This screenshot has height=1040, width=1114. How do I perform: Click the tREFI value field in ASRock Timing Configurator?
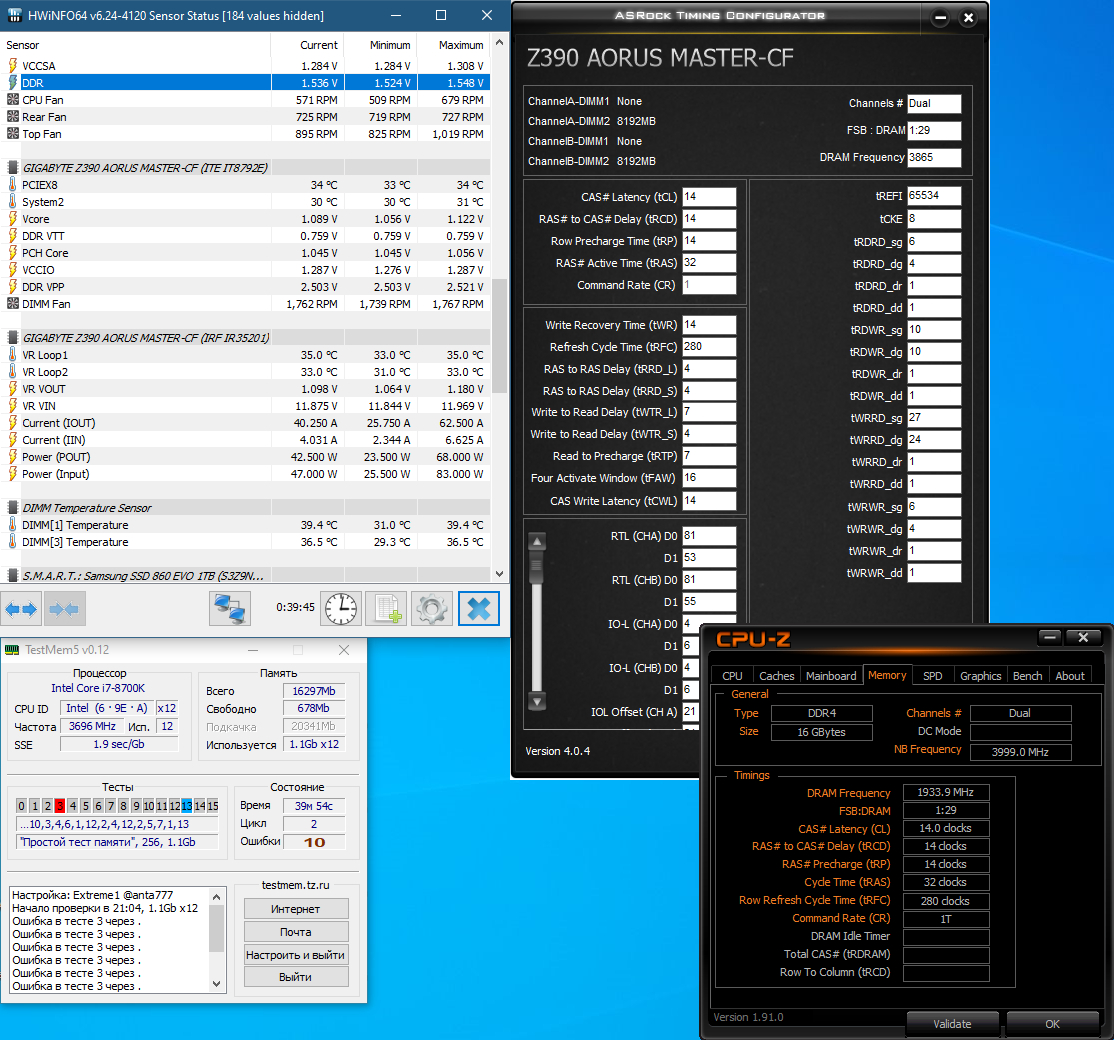click(x=934, y=195)
